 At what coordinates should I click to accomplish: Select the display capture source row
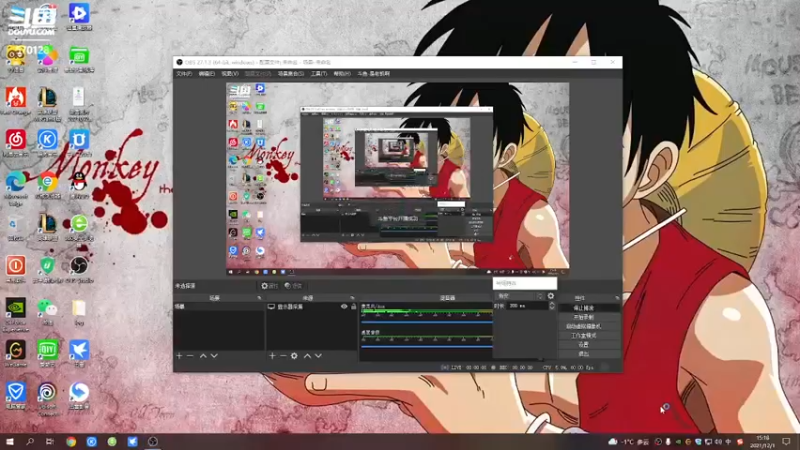311,307
